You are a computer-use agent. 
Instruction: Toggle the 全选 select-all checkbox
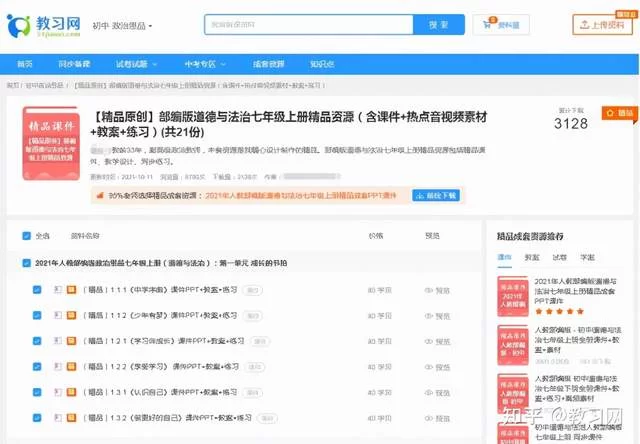[26, 237]
